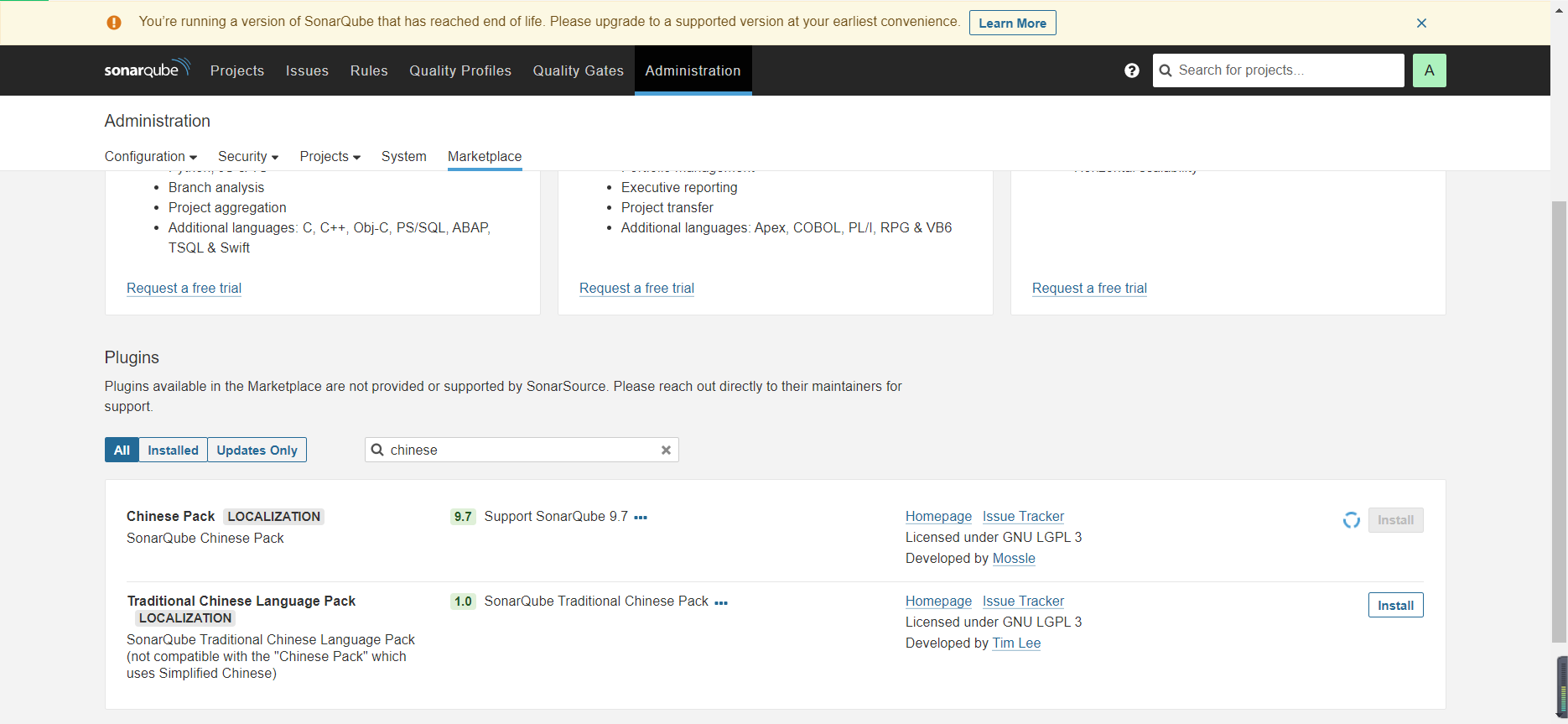Clear the "chinese" plugin search text
This screenshot has width=1568, height=724.
click(666, 450)
